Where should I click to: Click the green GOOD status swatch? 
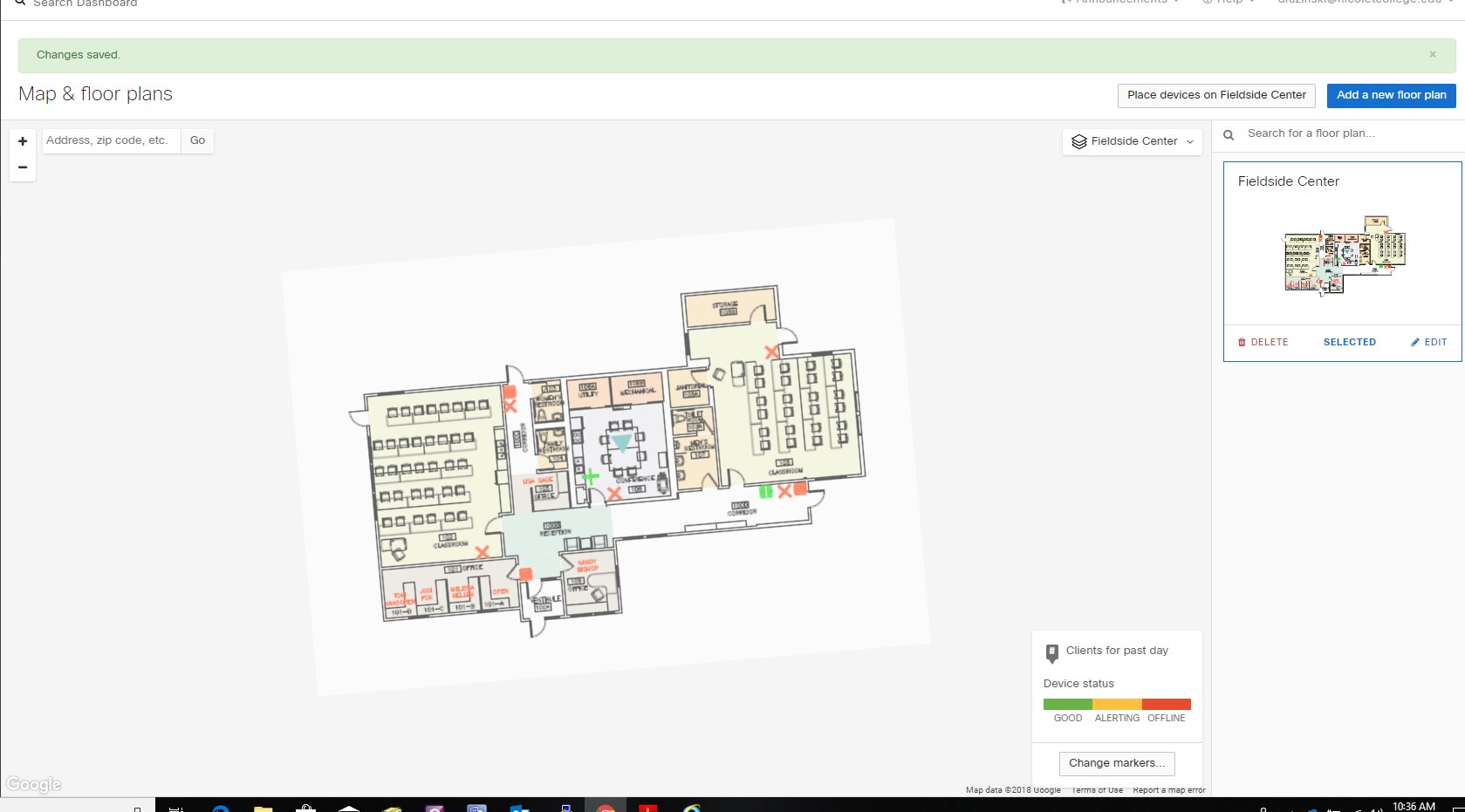click(1067, 705)
